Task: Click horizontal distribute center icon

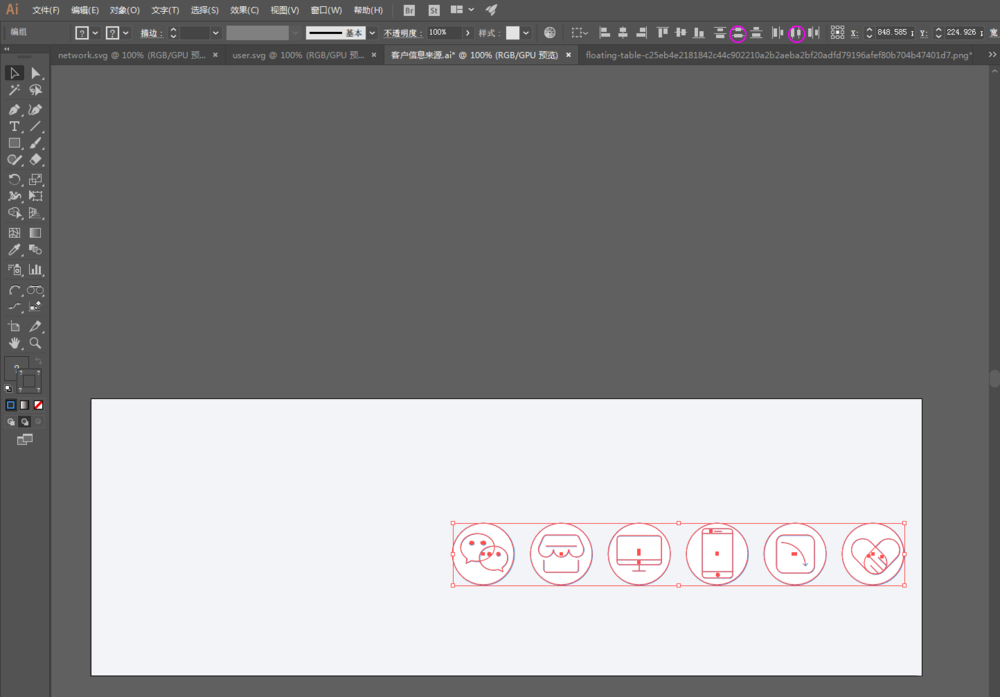Action: pos(797,33)
